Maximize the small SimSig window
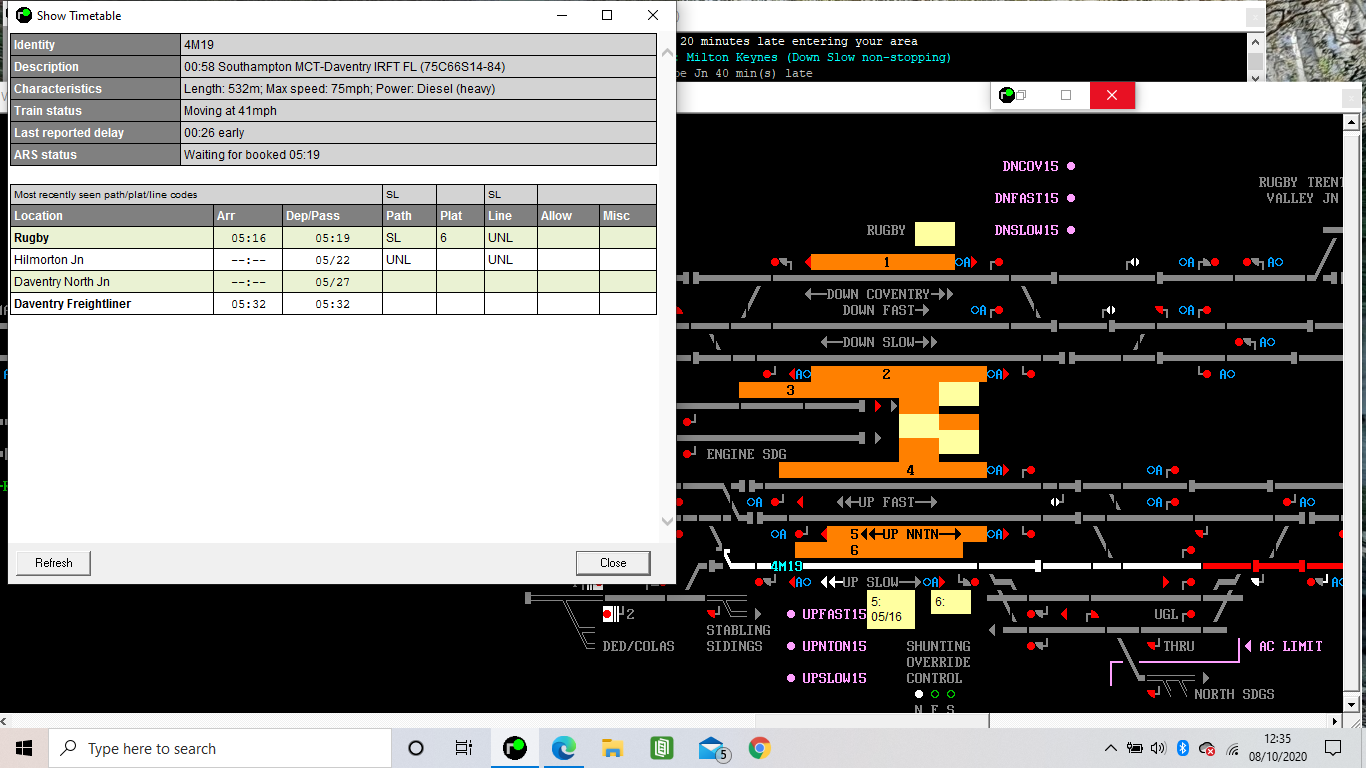1366x768 pixels. [x=1066, y=95]
